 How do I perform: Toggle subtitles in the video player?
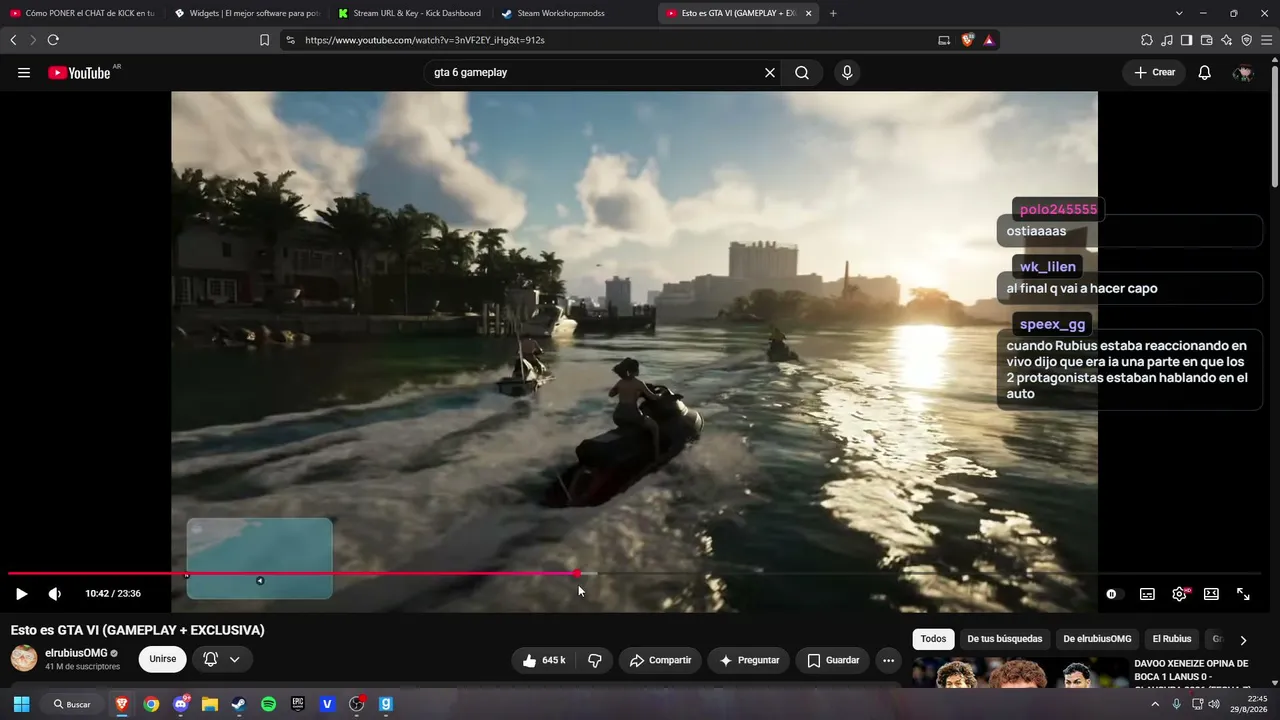pos(1147,594)
